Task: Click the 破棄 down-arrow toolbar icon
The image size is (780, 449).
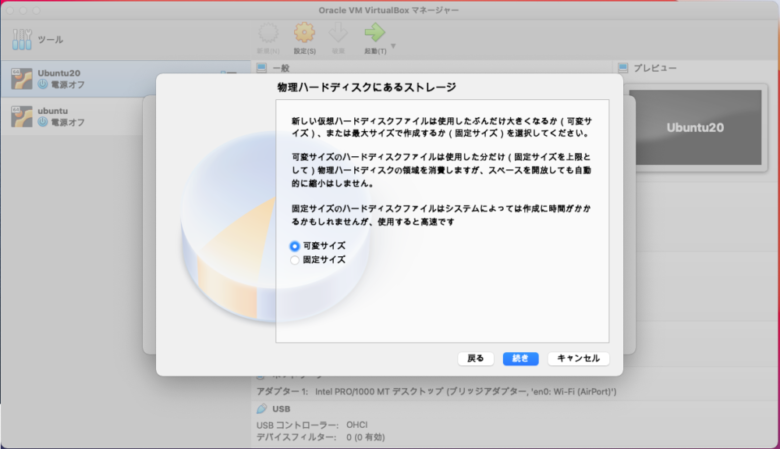Action: 338,33
